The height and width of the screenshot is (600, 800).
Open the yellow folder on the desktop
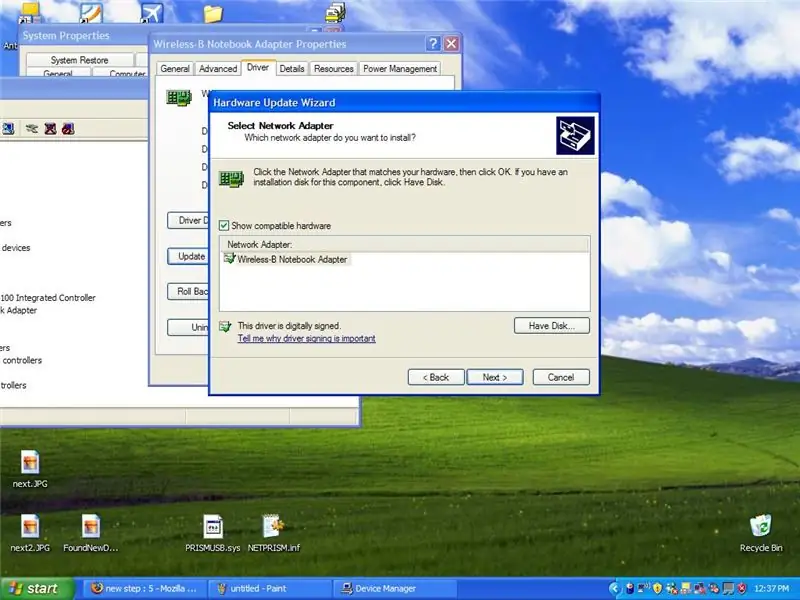point(213,13)
